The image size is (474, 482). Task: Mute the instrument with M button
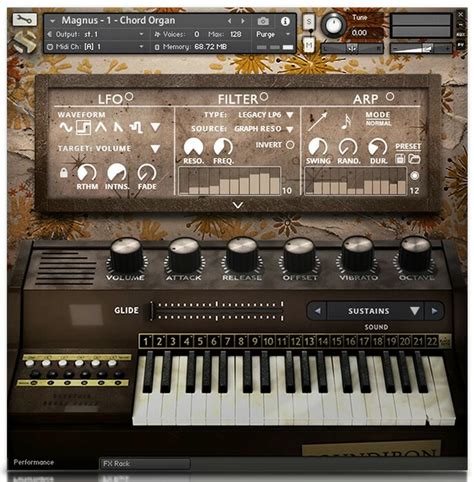pos(309,45)
